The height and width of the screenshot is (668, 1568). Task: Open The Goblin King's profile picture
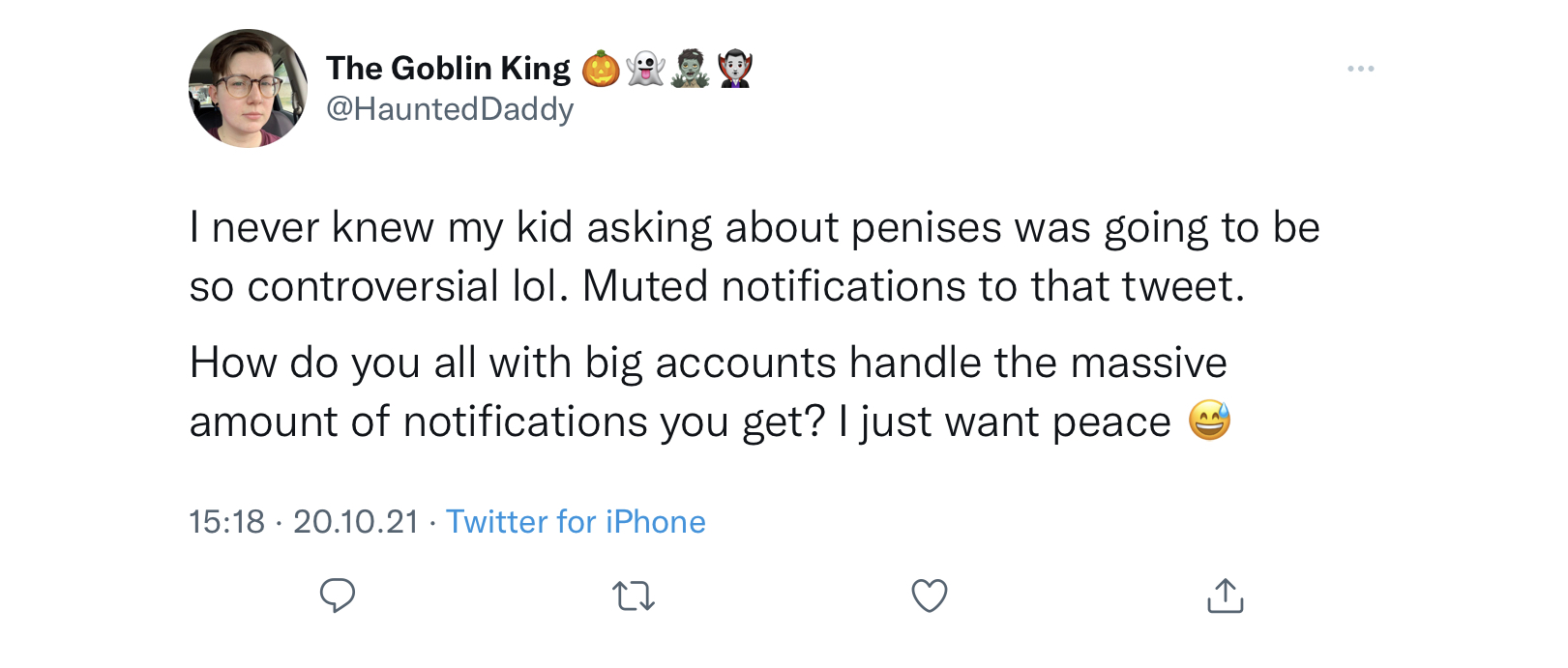coord(249,88)
